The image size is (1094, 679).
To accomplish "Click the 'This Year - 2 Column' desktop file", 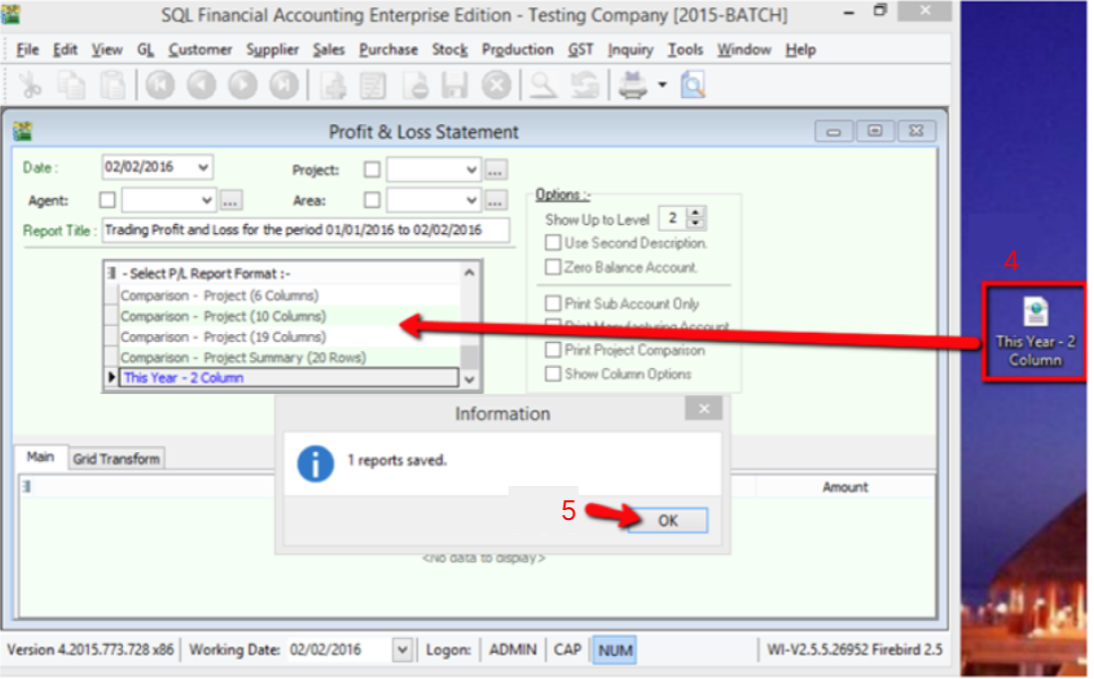I will point(1035,332).
